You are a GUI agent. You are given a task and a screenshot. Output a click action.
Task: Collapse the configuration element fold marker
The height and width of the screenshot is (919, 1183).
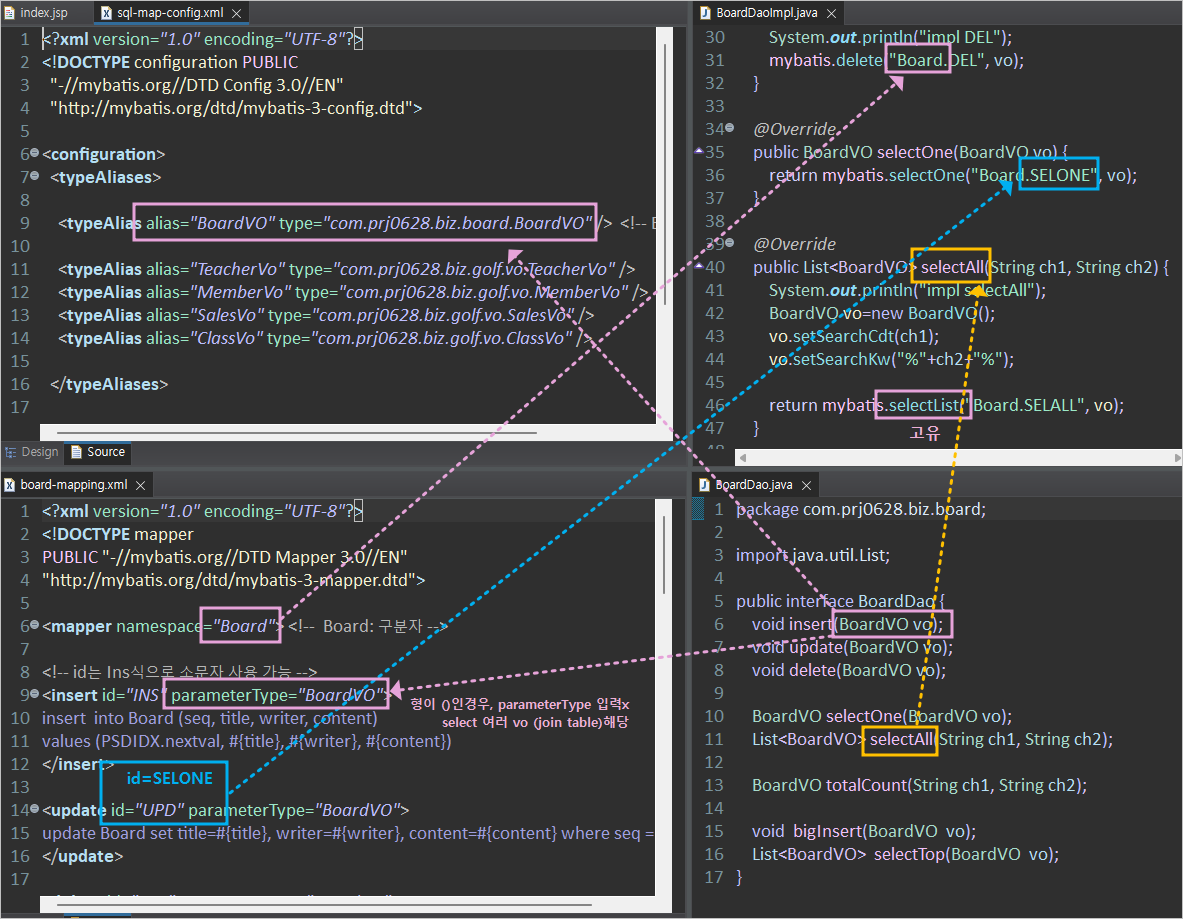click(x=35, y=153)
